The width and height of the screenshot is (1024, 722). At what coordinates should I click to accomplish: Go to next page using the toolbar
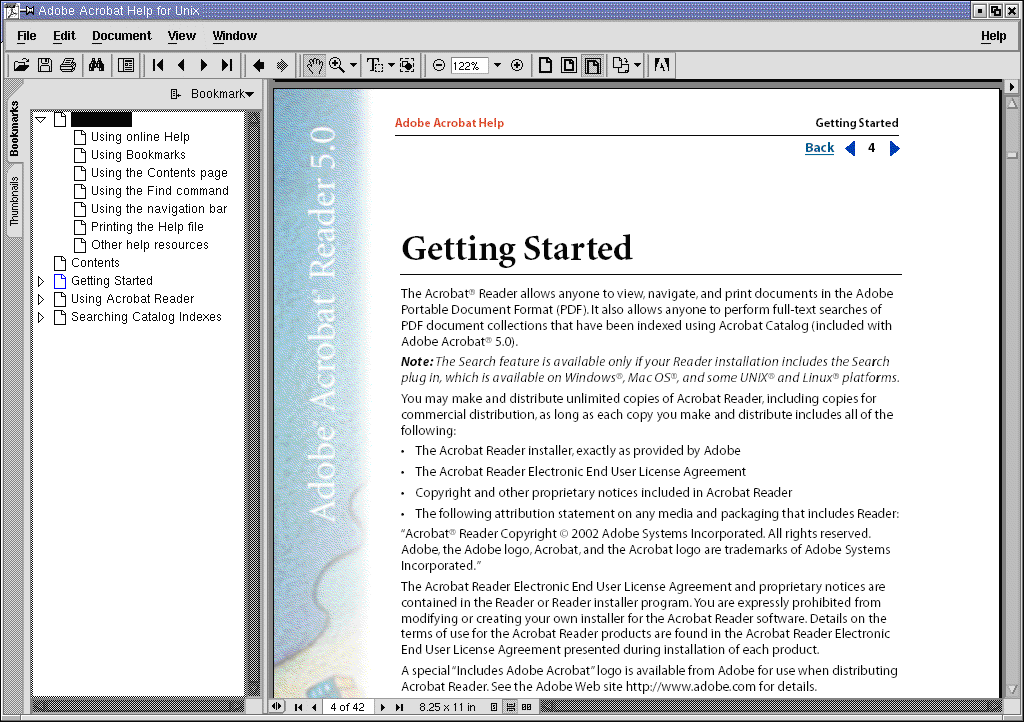click(x=204, y=65)
